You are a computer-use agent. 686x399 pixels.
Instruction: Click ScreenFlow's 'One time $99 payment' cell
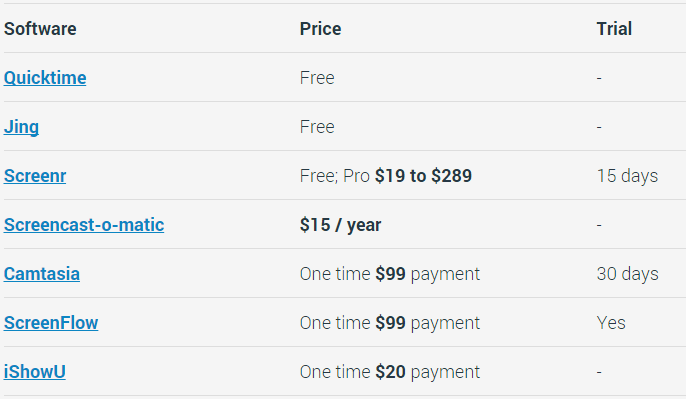tap(390, 323)
